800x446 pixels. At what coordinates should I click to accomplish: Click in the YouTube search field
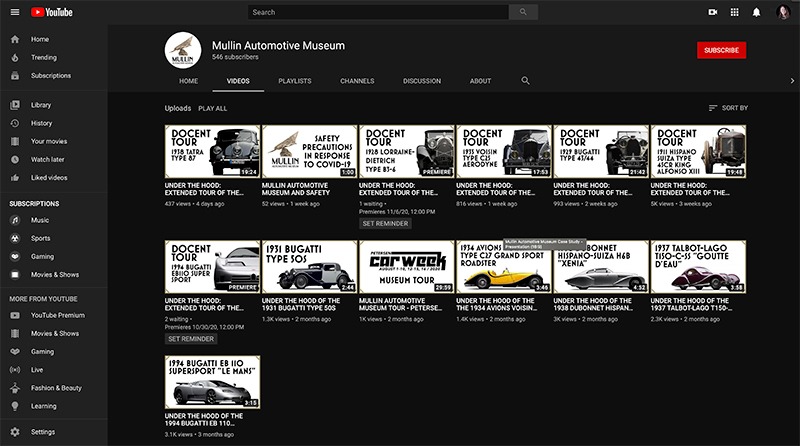[378, 12]
